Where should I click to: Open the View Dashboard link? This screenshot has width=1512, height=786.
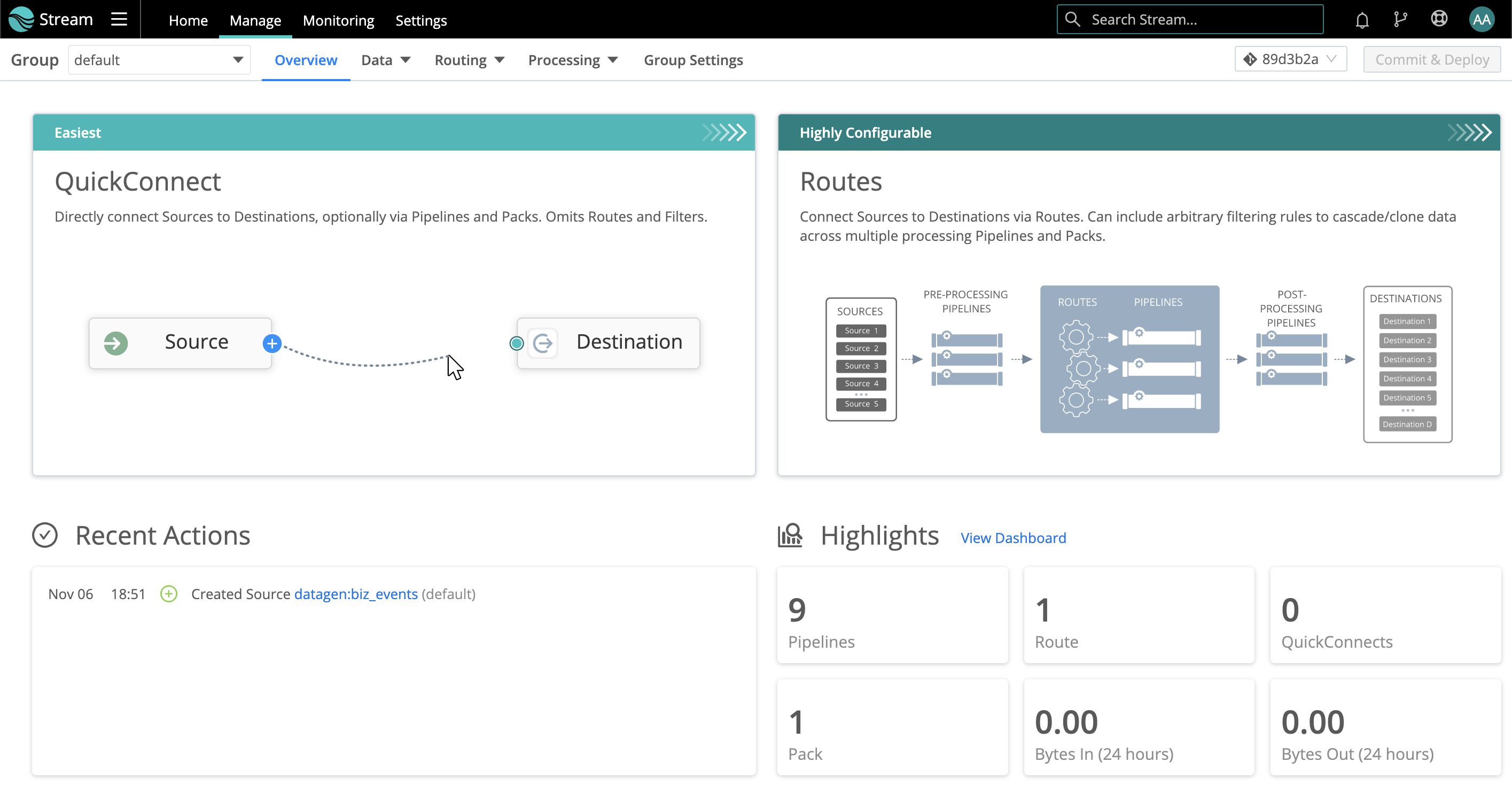(x=1013, y=537)
